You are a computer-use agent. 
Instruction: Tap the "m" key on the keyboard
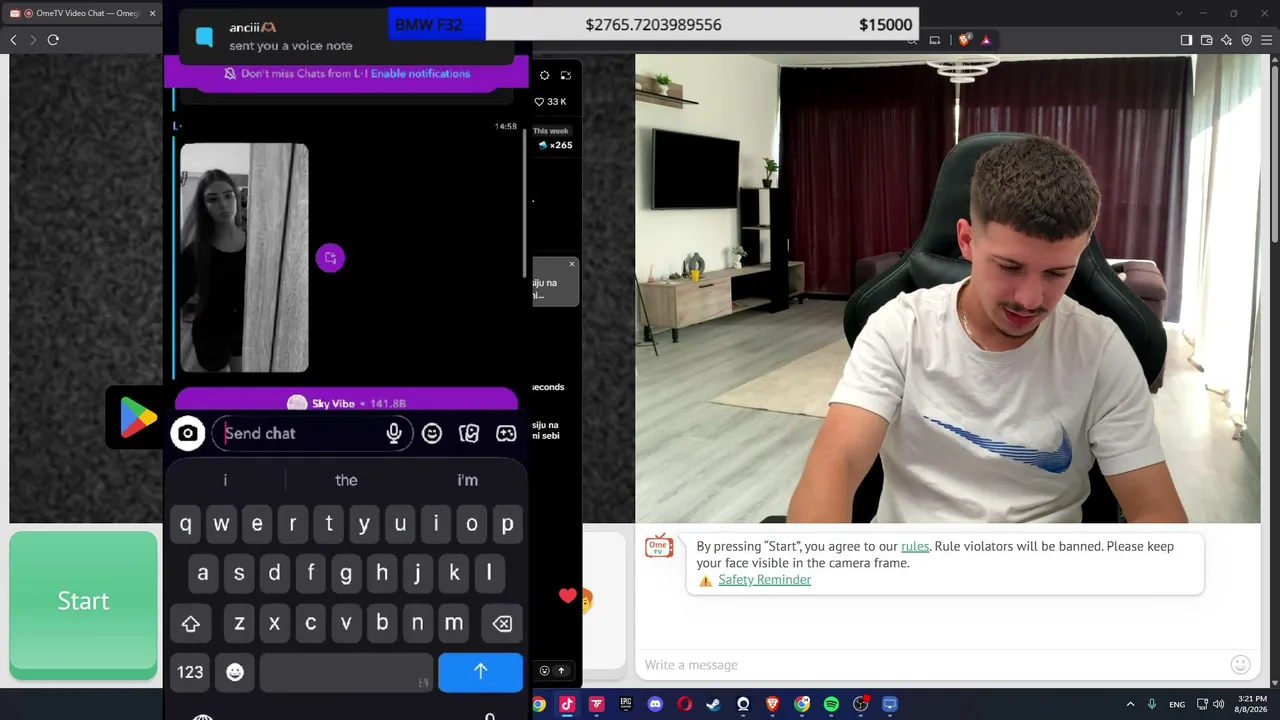click(454, 623)
